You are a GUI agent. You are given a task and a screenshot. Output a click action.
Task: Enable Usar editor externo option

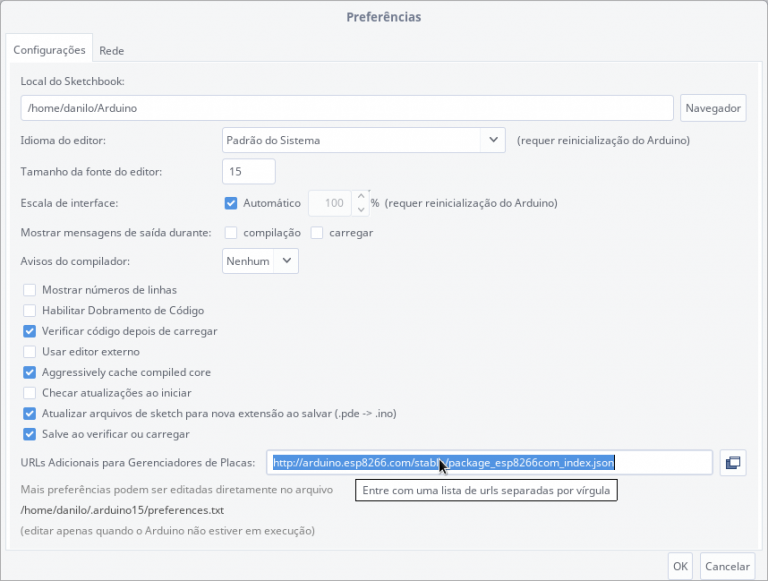tap(30, 352)
